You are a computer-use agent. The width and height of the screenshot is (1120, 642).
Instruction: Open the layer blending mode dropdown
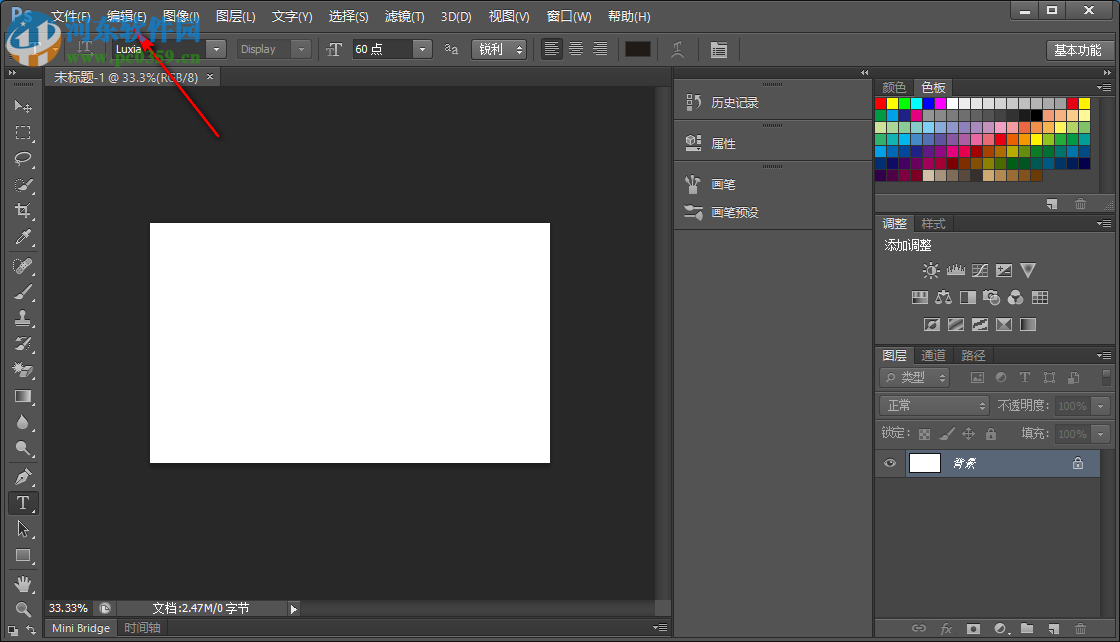[932, 405]
